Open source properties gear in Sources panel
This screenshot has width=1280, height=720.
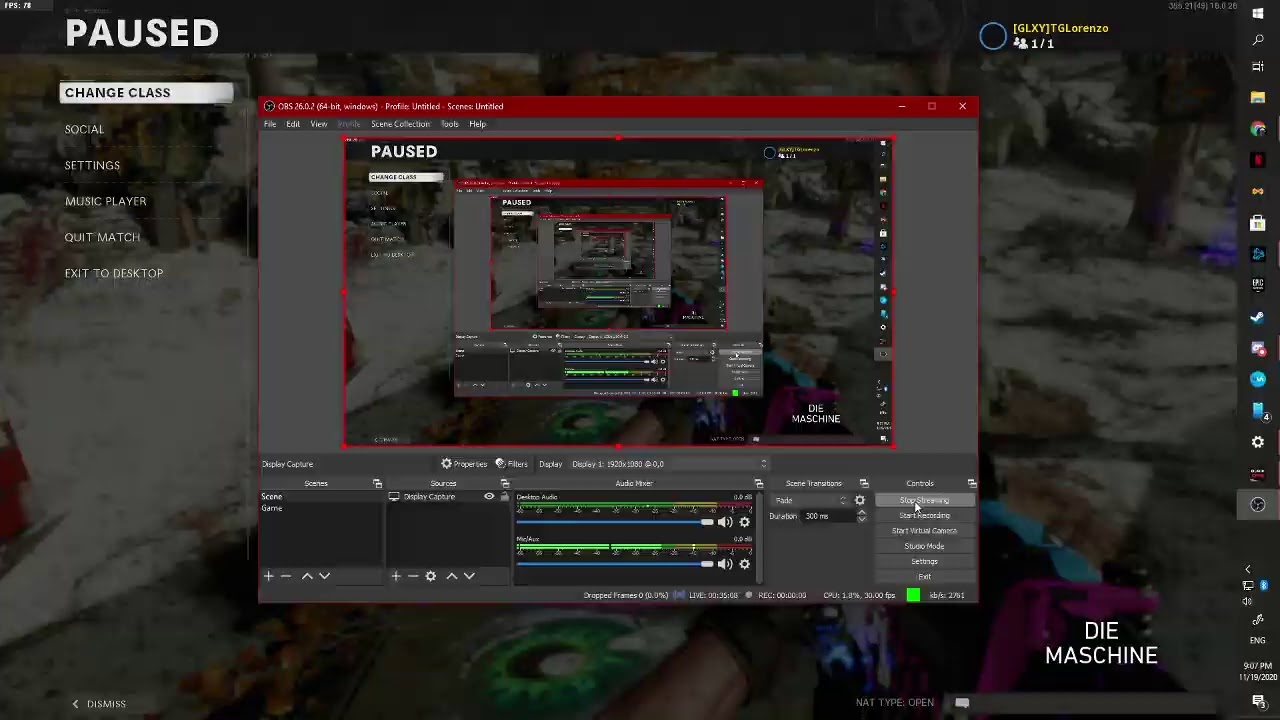click(431, 576)
